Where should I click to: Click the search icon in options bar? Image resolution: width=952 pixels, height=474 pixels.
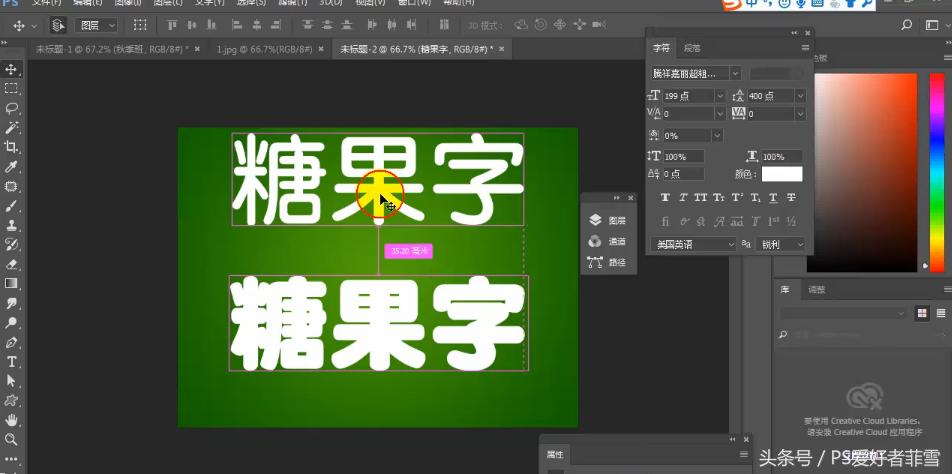pyautogui.click(x=906, y=25)
